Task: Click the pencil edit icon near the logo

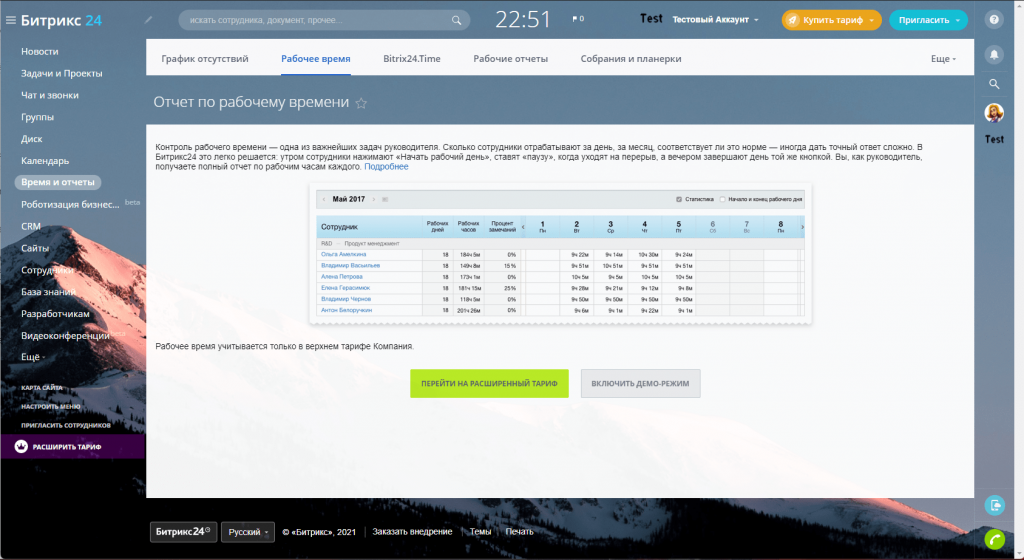Action: pos(148,20)
